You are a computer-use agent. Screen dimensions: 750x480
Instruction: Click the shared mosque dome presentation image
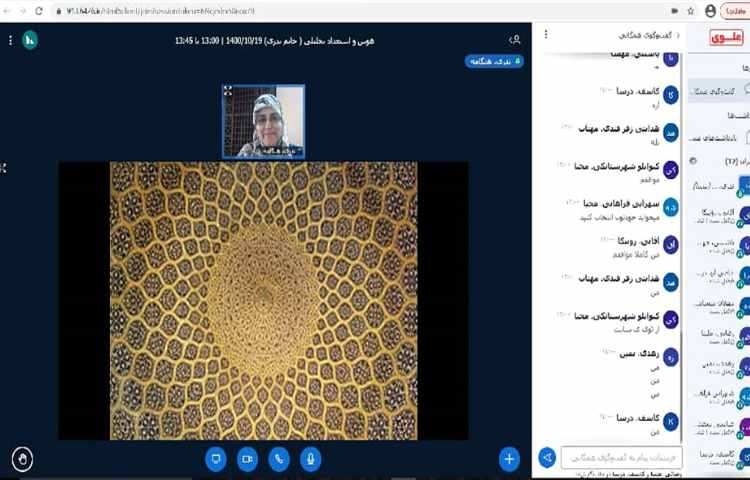pos(264,300)
